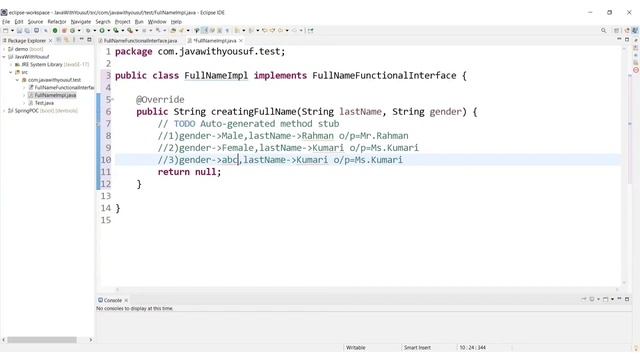Image resolution: width=640 pixels, height=360 pixels.
Task: Open the Navigate menu
Action: (80, 22)
